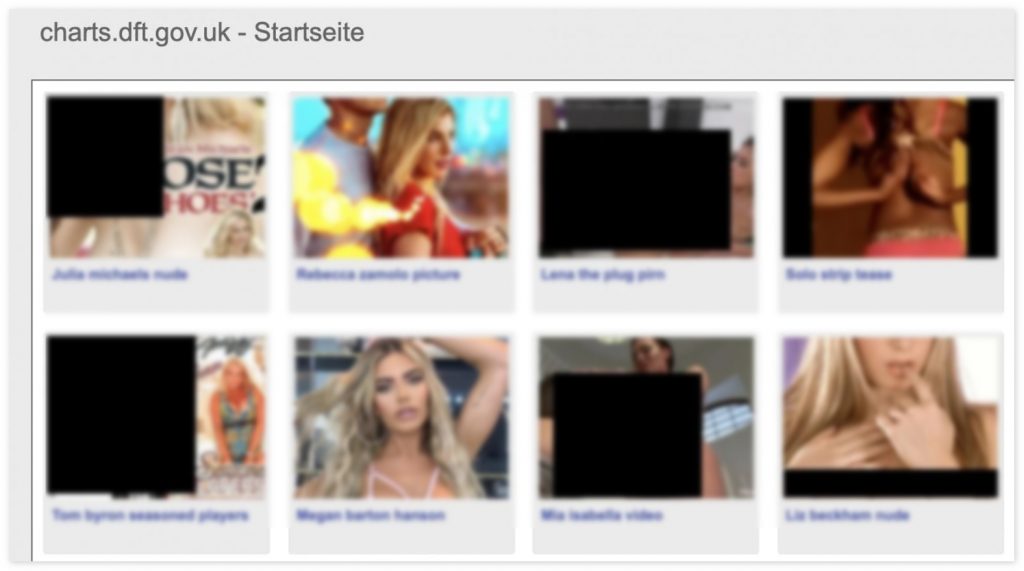Open the 'Solo strip tease' thumbnail
The image size is (1024, 571).
(x=889, y=177)
